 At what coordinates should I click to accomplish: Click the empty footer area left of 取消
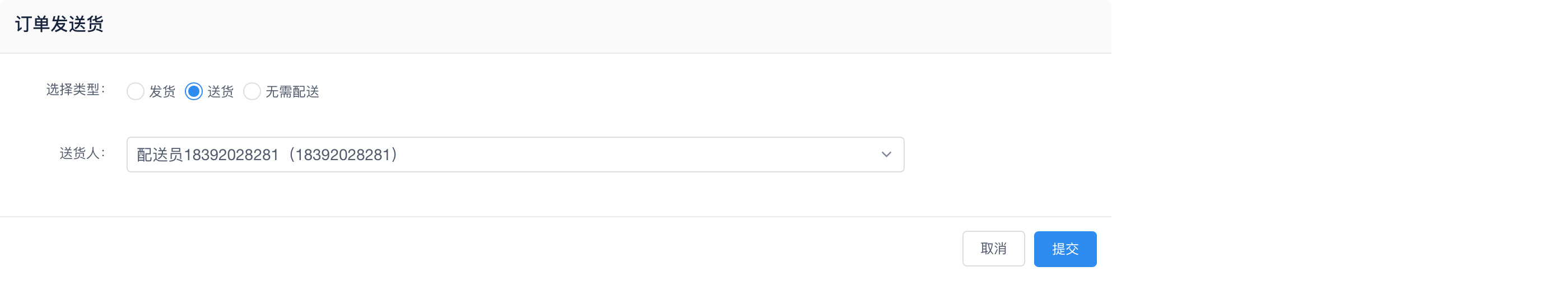(487, 250)
